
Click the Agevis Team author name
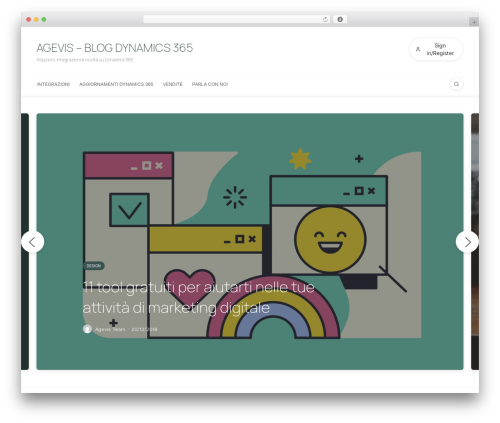110,329
